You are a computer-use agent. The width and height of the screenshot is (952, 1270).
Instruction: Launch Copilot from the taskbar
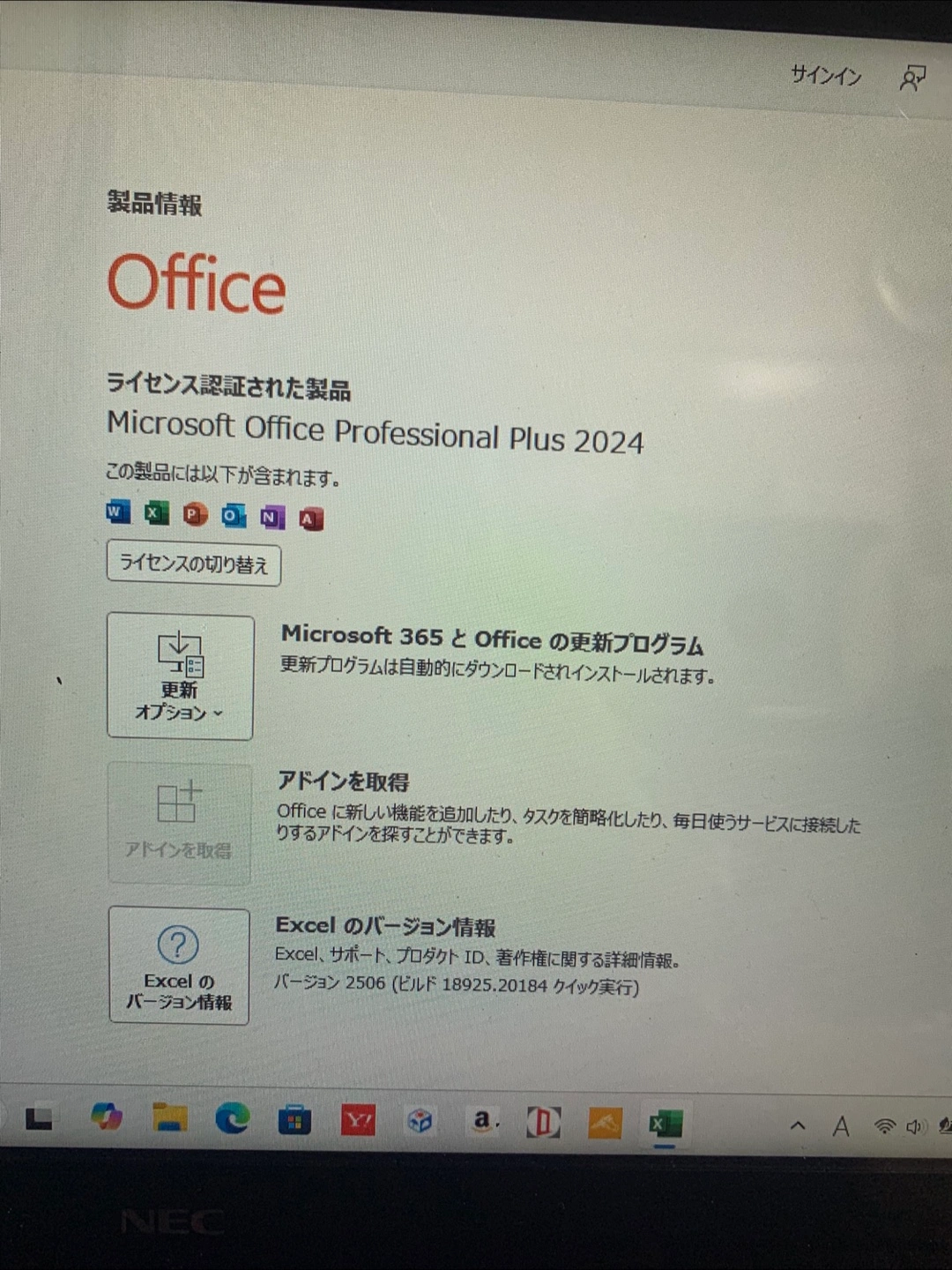pos(106,1117)
